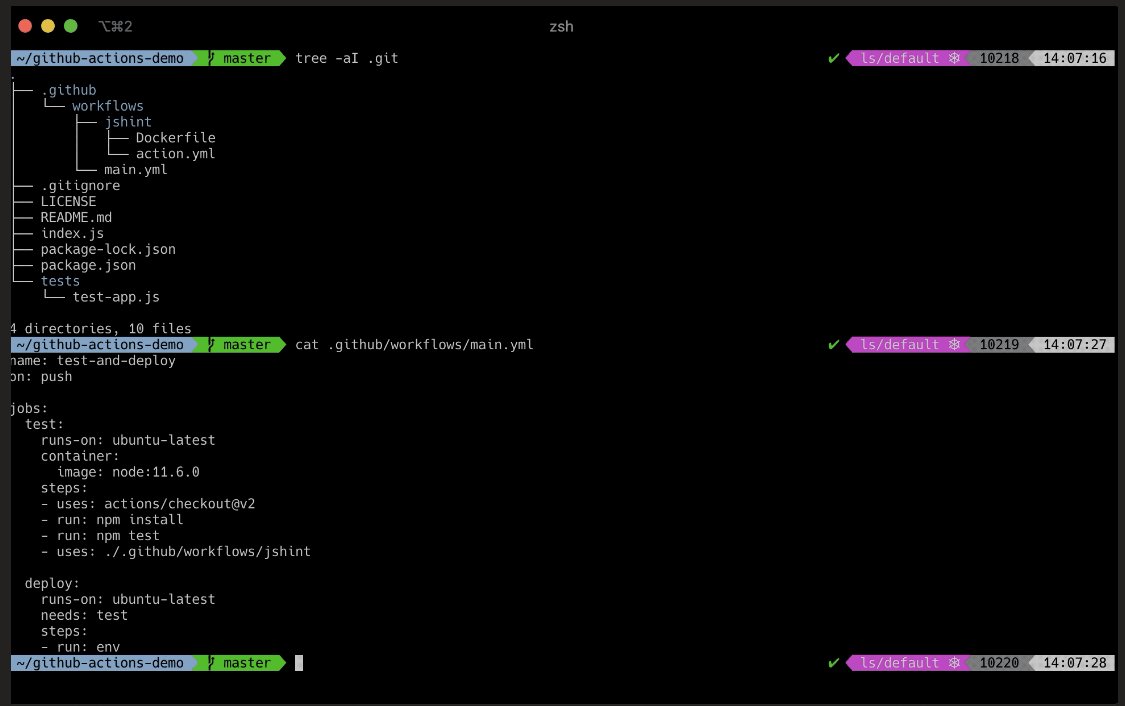Click 'uses: actions/checkout@v2' line
The height and width of the screenshot is (706, 1125).
pyautogui.click(x=148, y=504)
